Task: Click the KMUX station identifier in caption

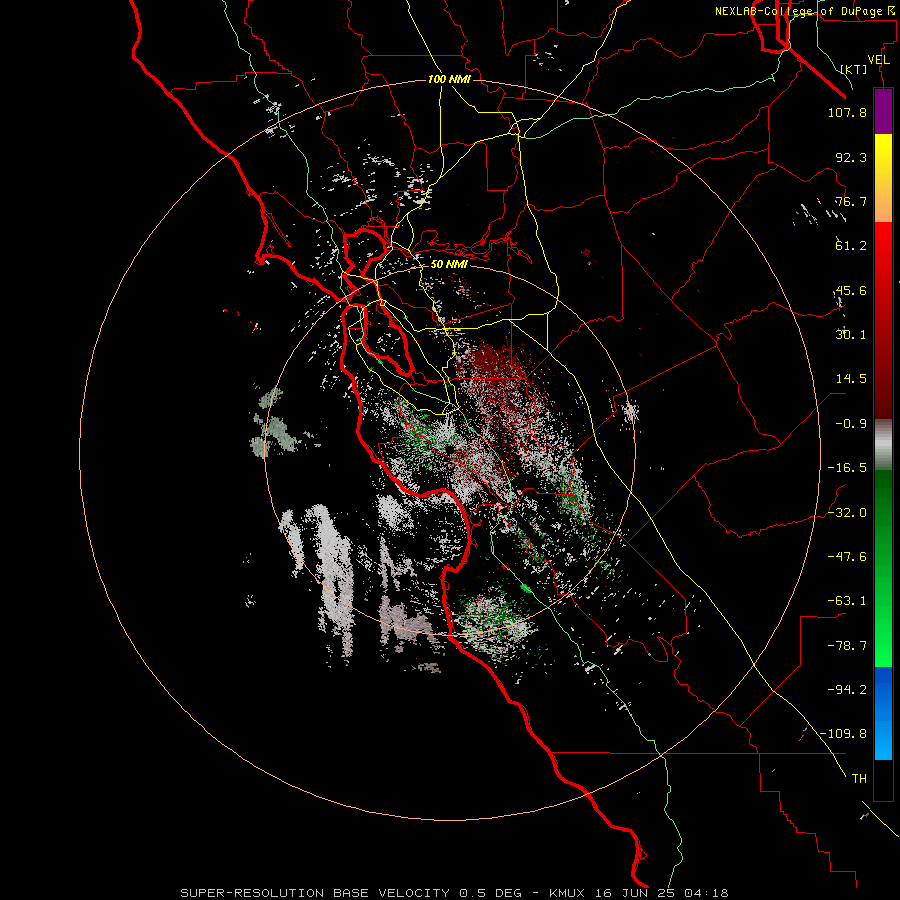Action: pyautogui.click(x=567, y=893)
